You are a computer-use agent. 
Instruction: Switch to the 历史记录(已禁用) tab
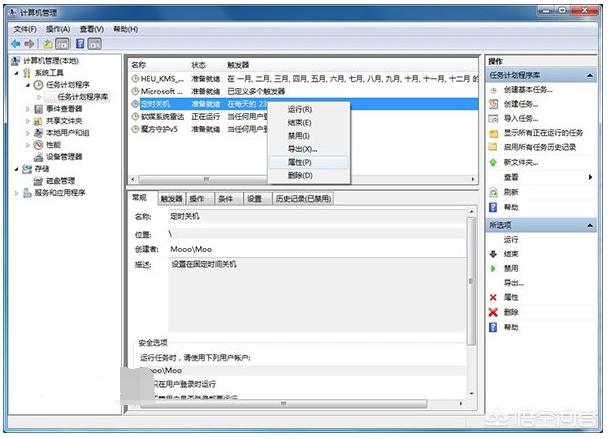tap(303, 199)
